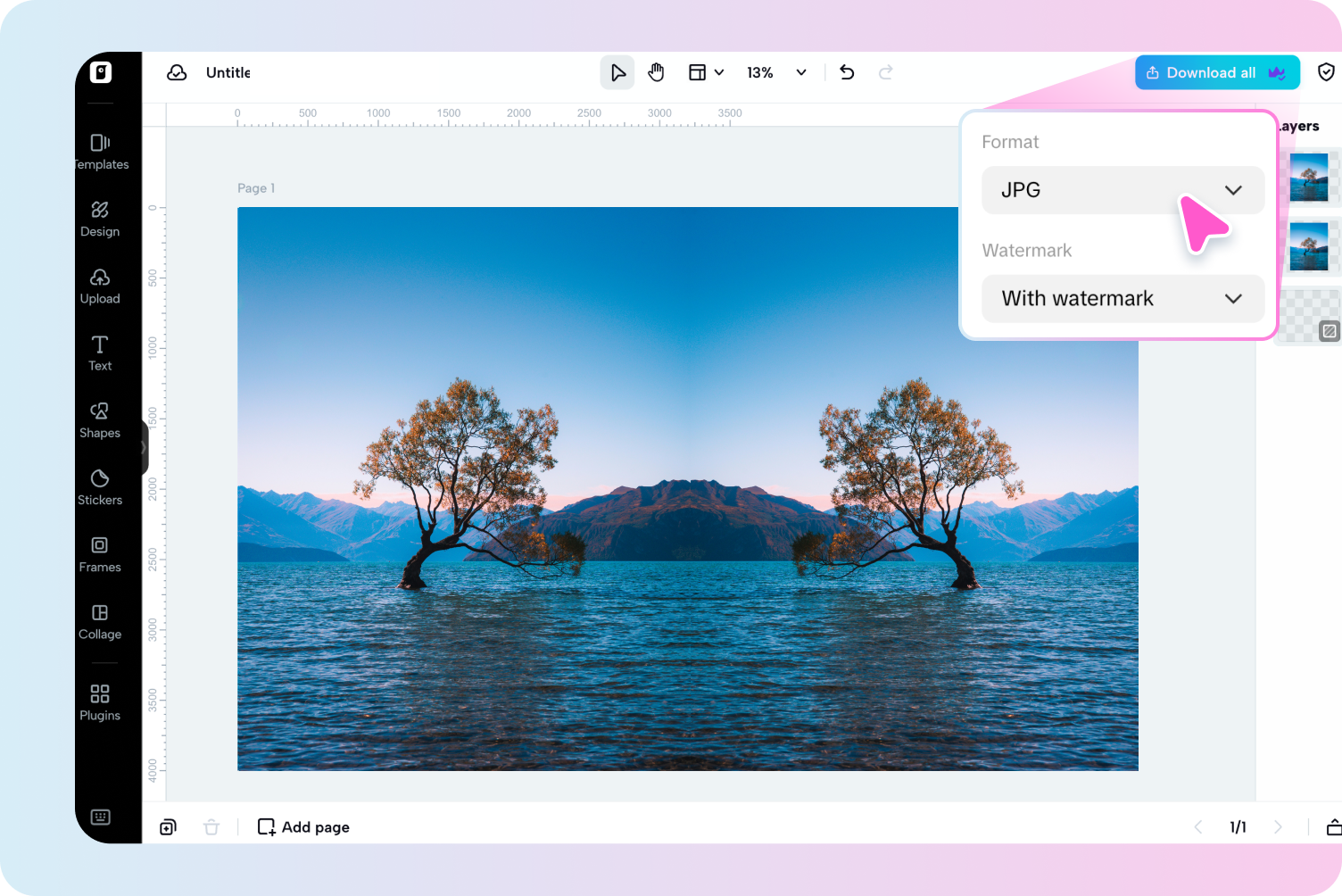This screenshot has height=896, width=1342.
Task: Open the toolbox icon at bottom right
Action: 1334,827
